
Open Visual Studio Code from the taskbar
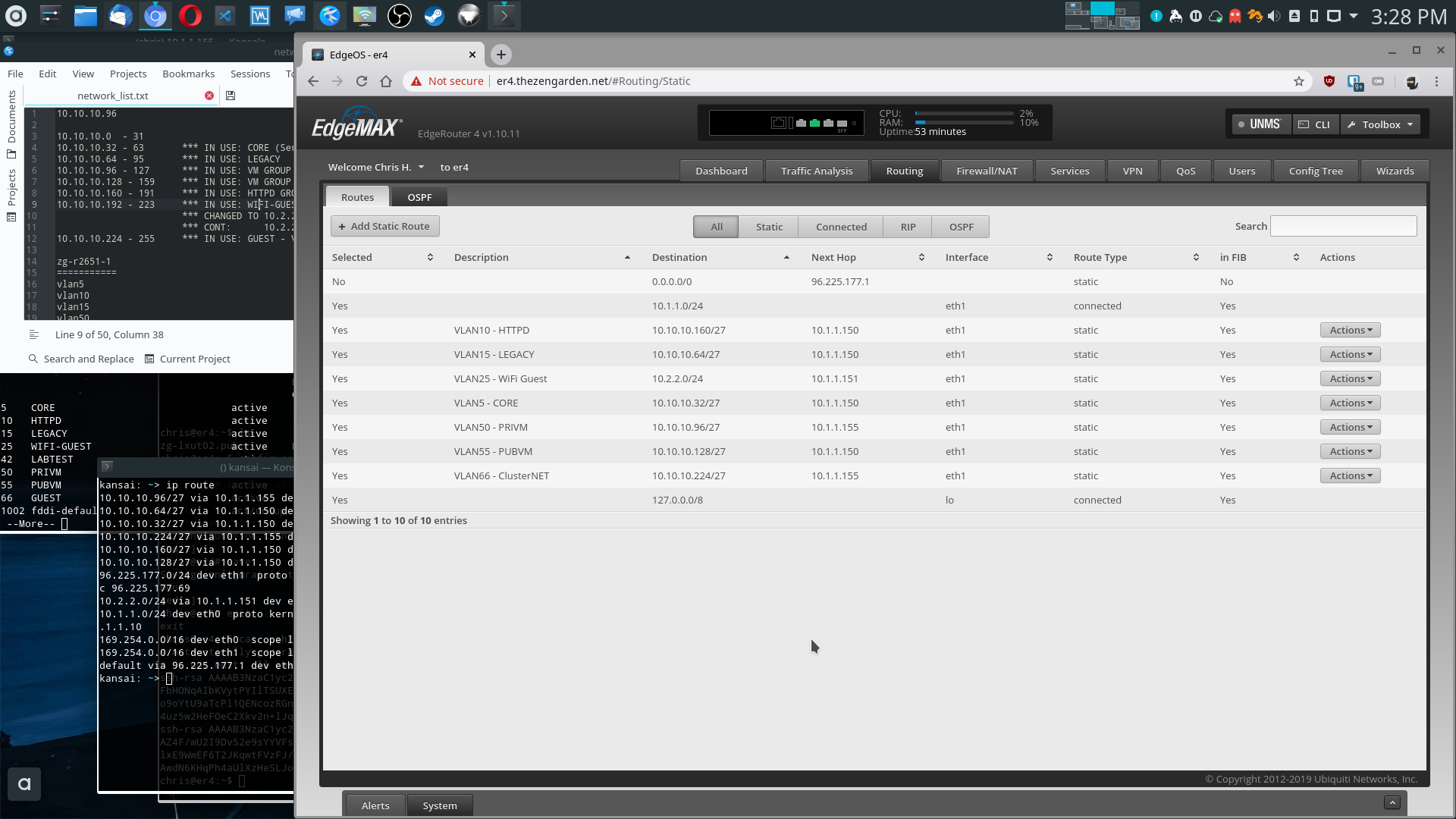coord(224,15)
